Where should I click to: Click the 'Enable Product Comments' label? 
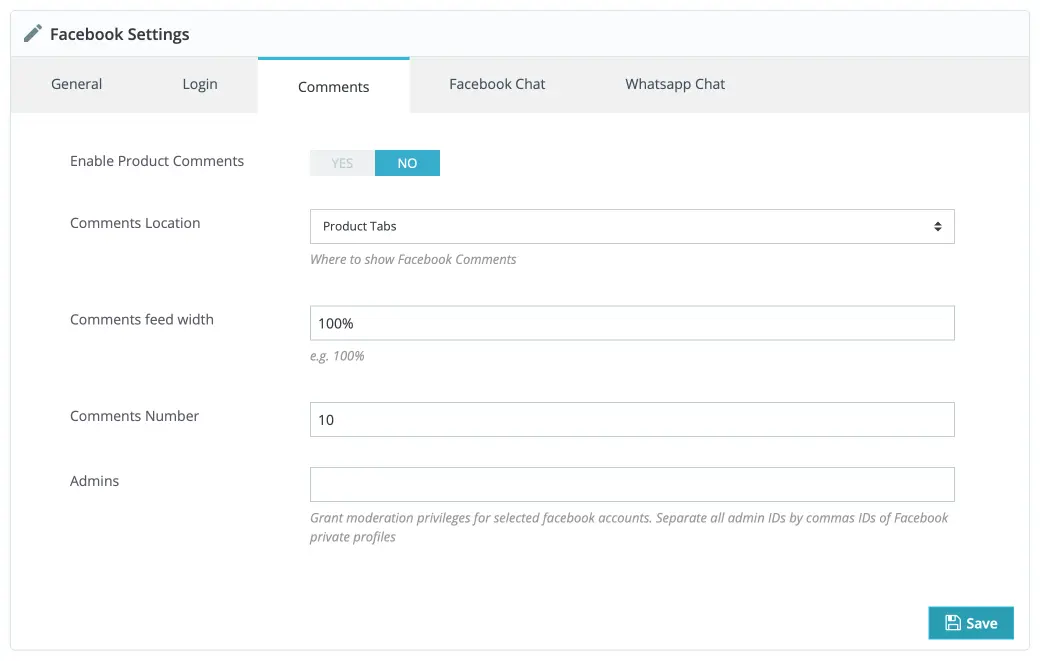[x=157, y=161]
